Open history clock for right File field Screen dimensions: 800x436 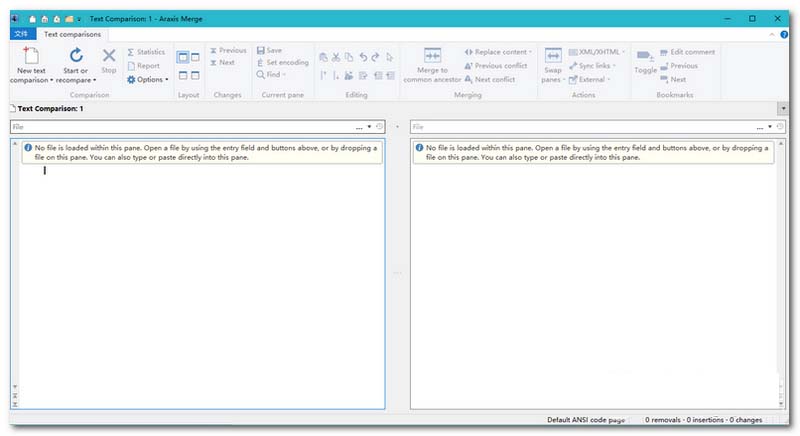tap(780, 126)
